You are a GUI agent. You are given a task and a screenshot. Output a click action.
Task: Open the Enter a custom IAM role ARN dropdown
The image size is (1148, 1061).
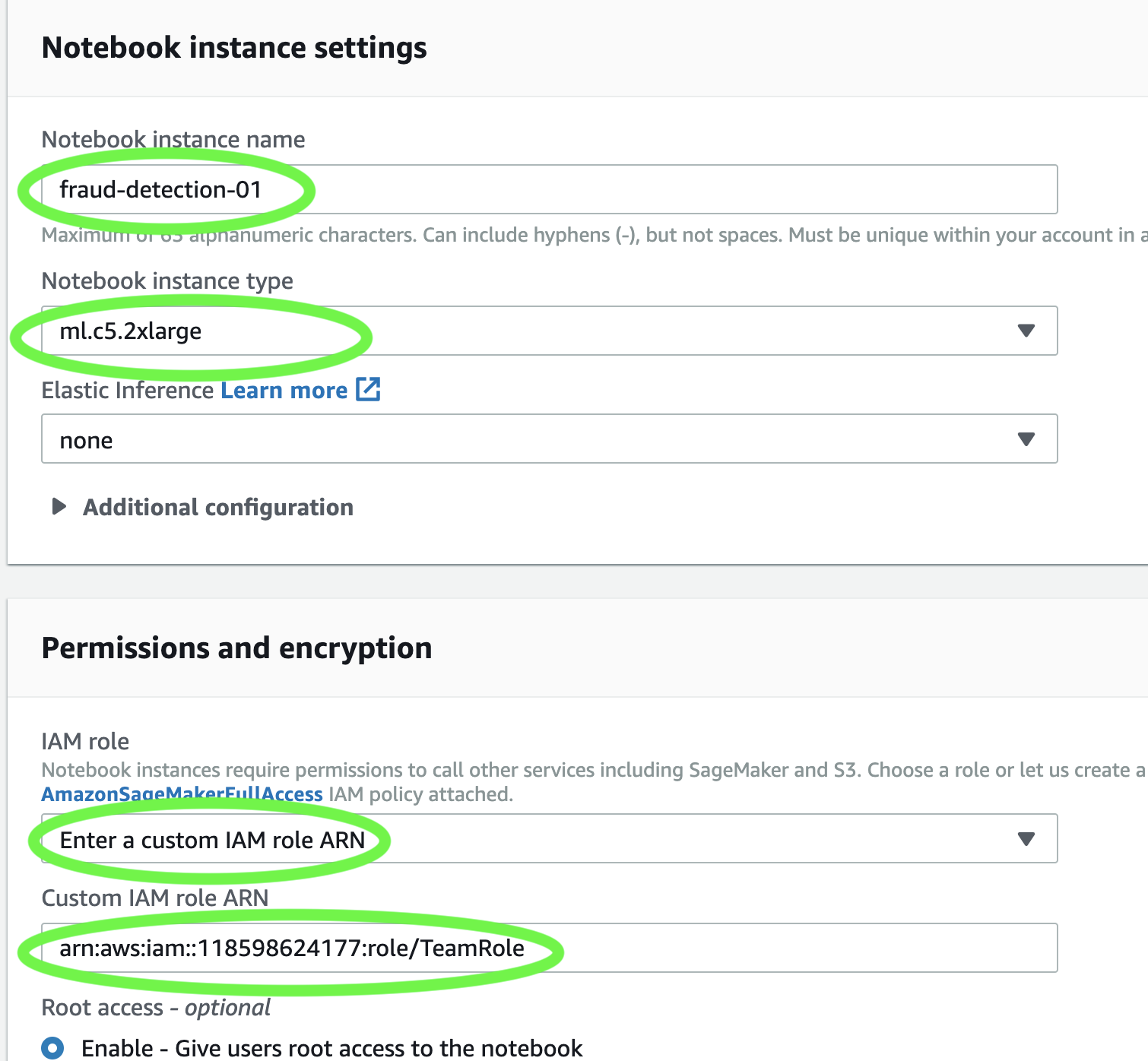(x=550, y=838)
